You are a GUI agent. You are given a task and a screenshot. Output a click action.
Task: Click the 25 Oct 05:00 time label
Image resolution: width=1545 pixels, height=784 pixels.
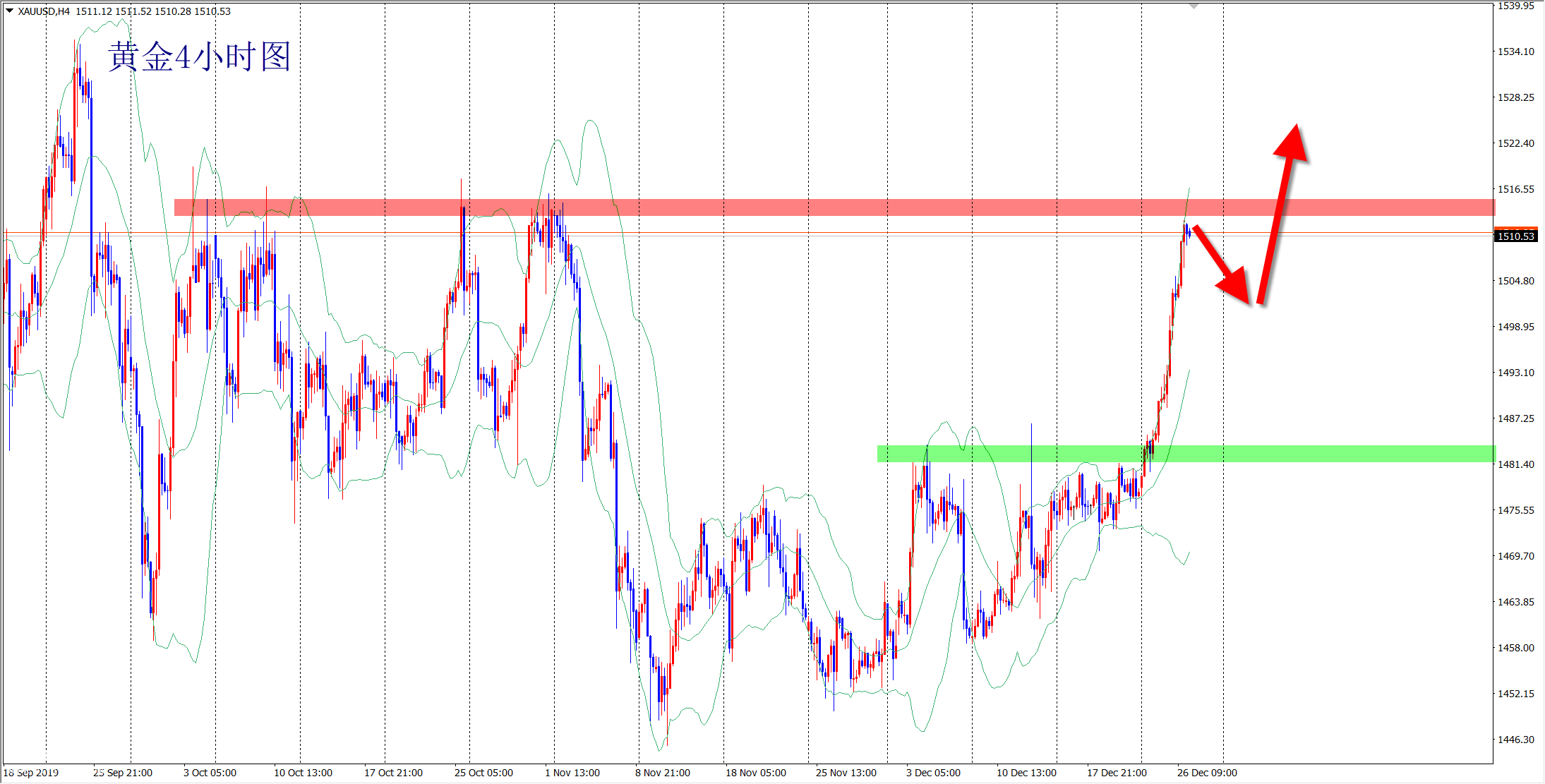pyautogui.click(x=483, y=773)
